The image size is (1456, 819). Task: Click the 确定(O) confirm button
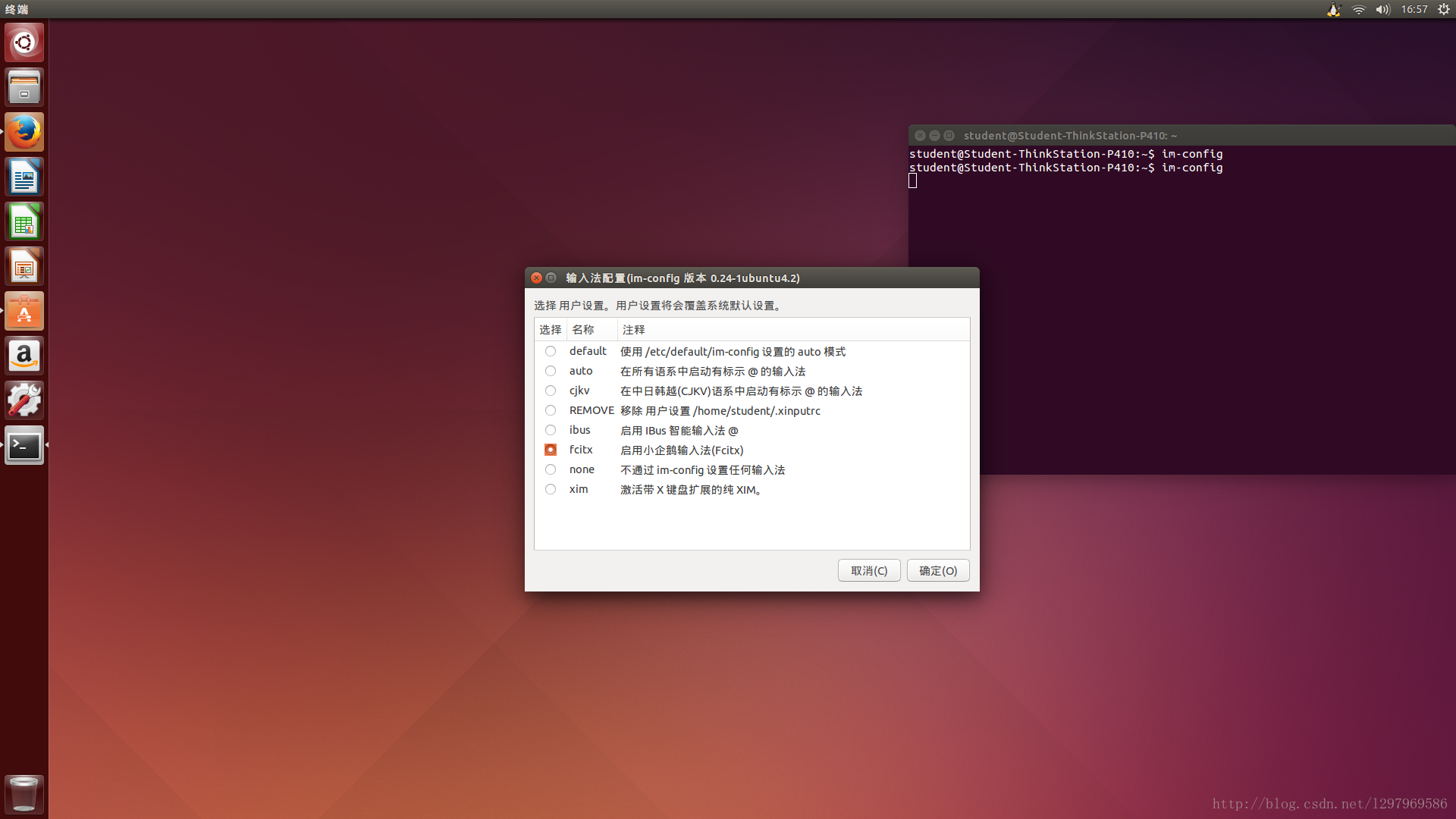point(938,570)
